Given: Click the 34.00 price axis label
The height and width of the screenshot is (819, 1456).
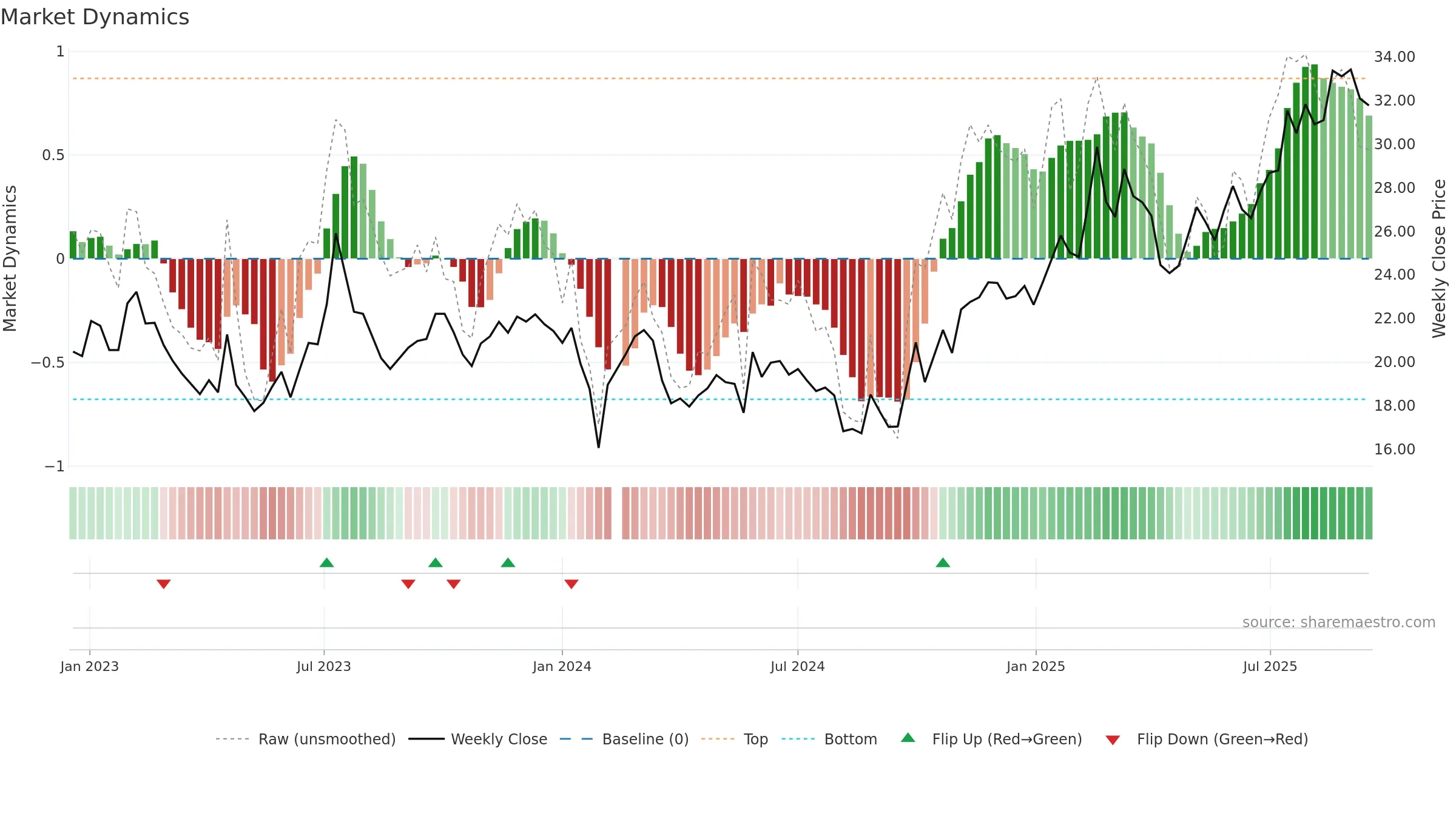Looking at the screenshot, I should (1394, 57).
